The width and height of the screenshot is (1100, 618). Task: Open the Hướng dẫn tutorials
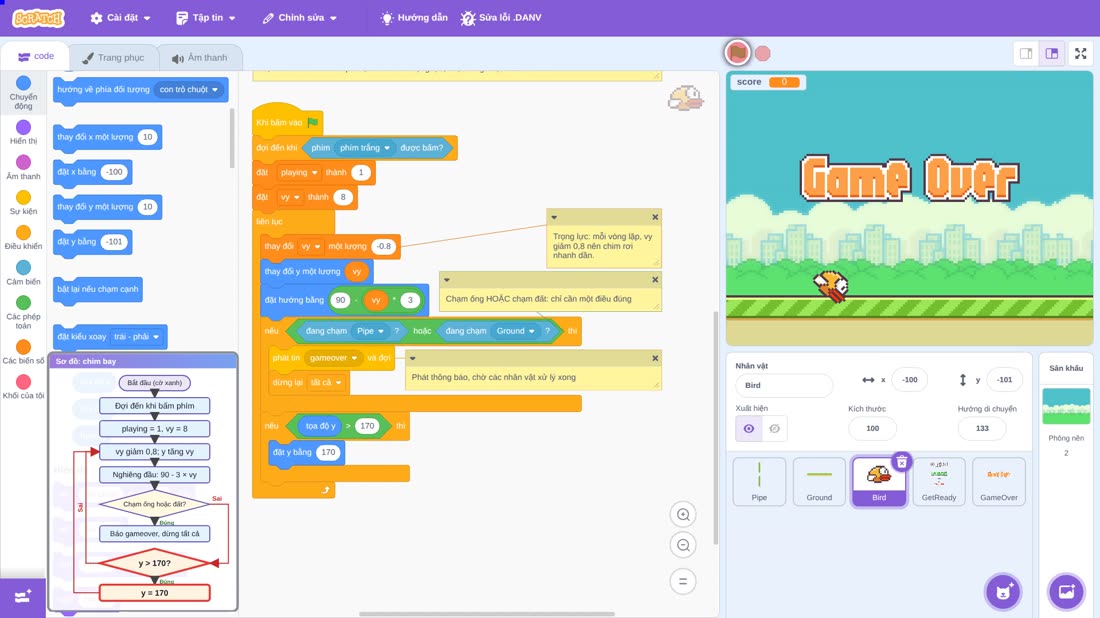[x=414, y=18]
